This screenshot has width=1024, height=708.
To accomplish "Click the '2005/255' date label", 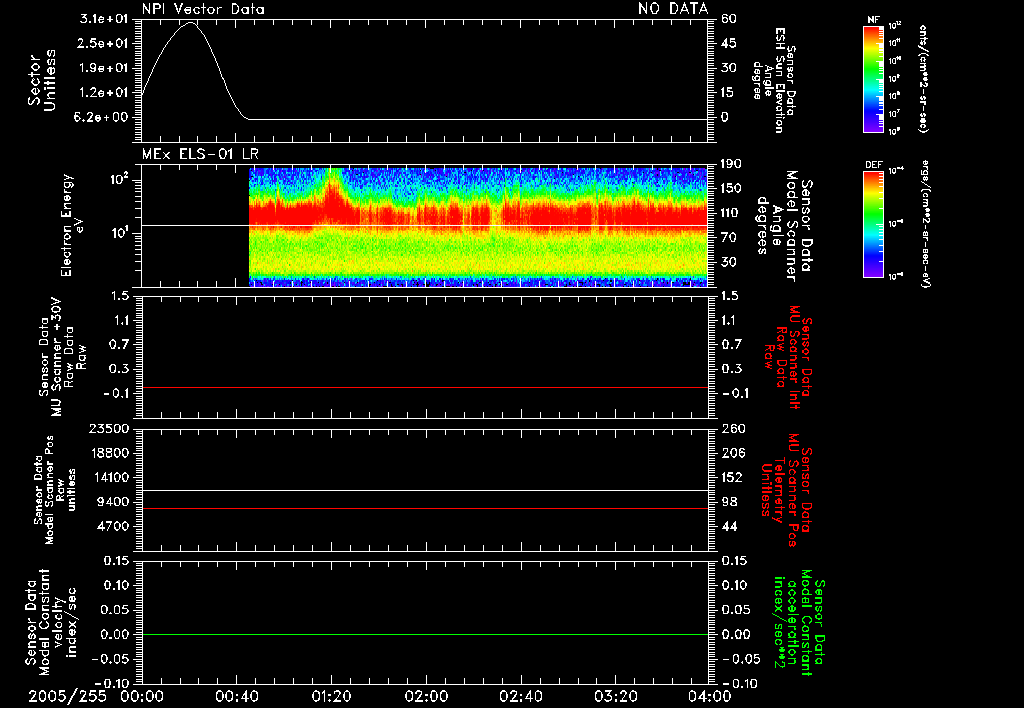I will [67, 696].
